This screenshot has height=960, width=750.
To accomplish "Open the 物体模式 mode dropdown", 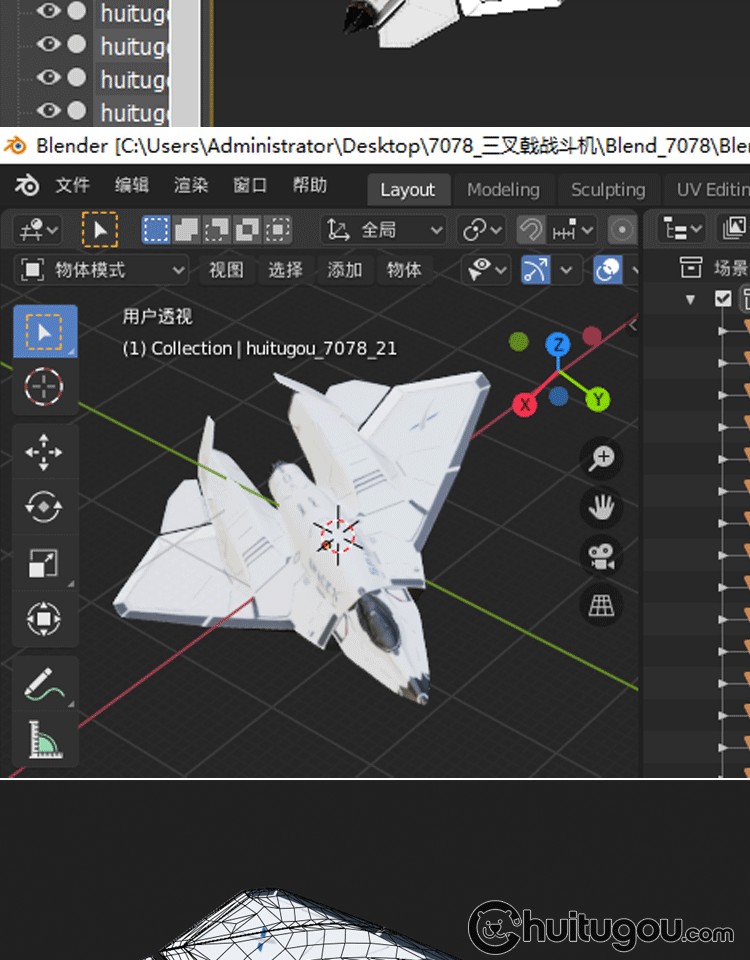I will [102, 270].
